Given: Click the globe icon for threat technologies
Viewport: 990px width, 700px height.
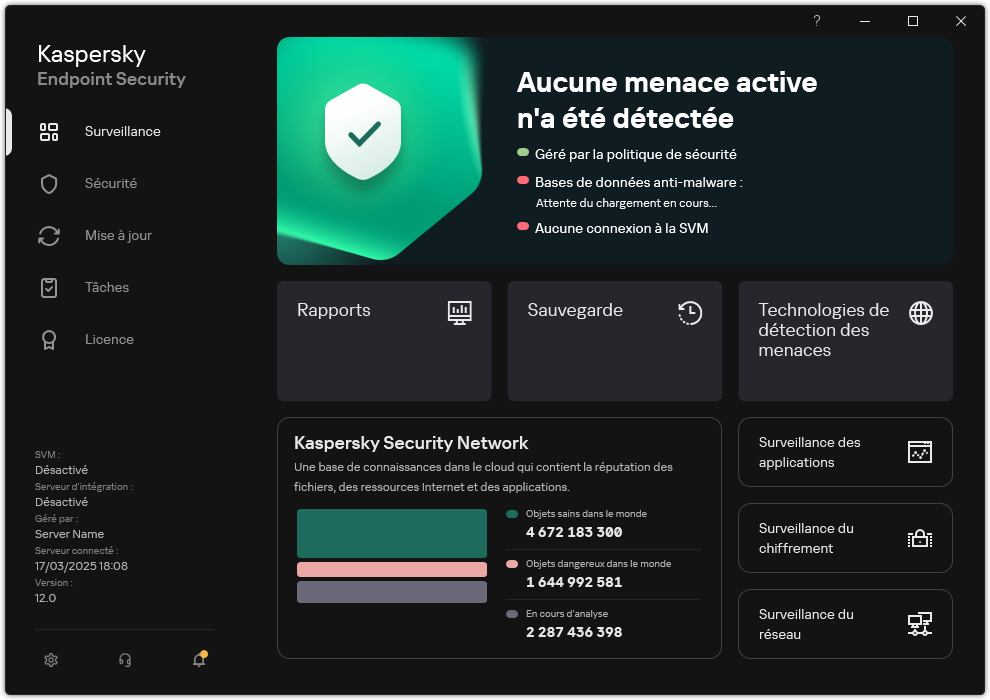Looking at the screenshot, I should 920,313.
